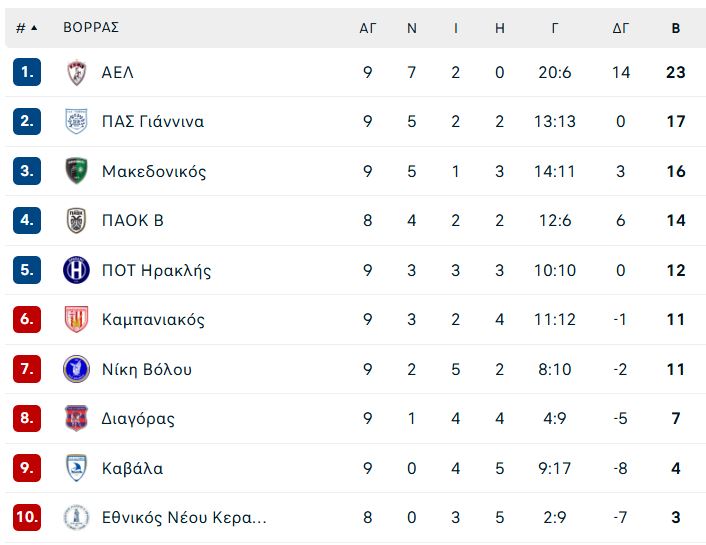This screenshot has width=706, height=545.
Task: Click the red position badge number 10
Action: 27,517
